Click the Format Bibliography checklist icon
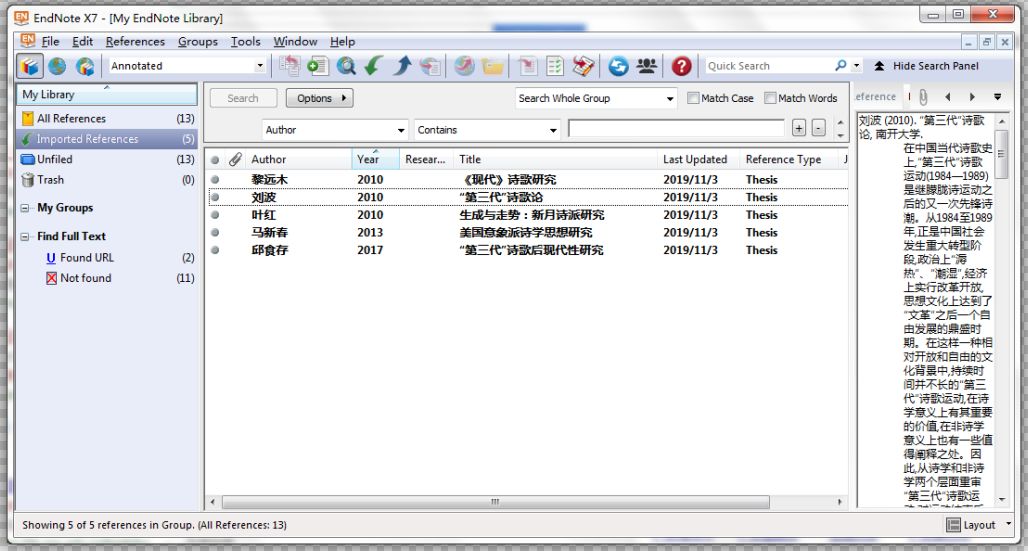The width and height of the screenshot is (1028, 551). click(555, 66)
